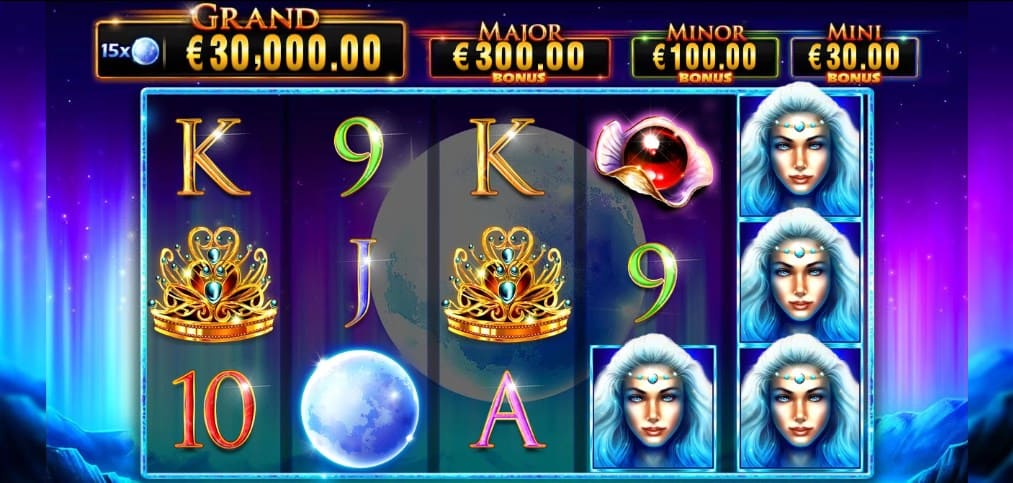Open the Grand €30,000.00 jackpot display
The width and height of the screenshot is (1013, 483).
[x=251, y=50]
